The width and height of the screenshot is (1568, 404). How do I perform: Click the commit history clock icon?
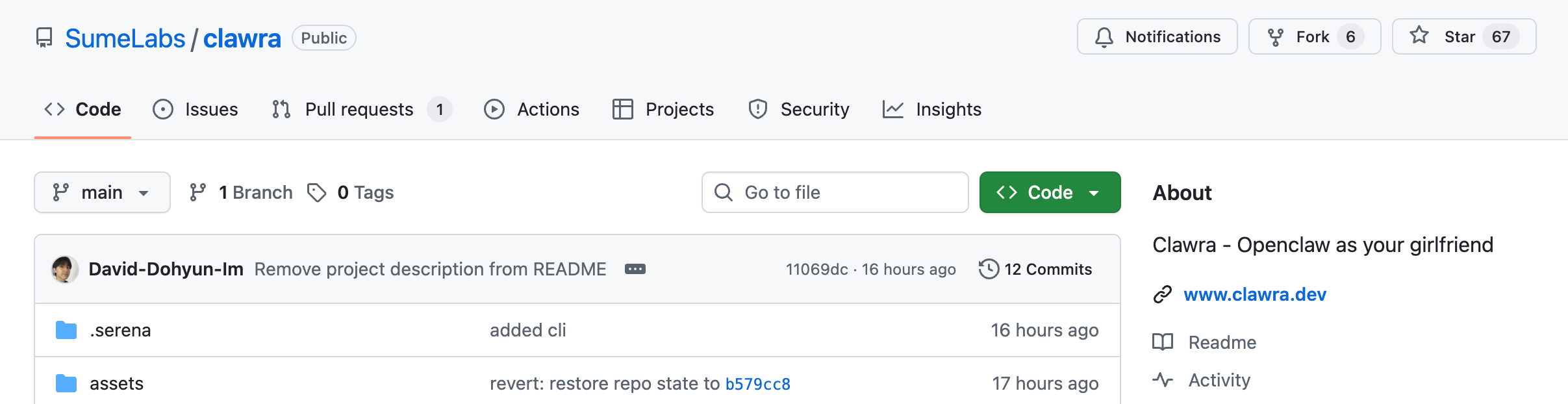(x=989, y=269)
